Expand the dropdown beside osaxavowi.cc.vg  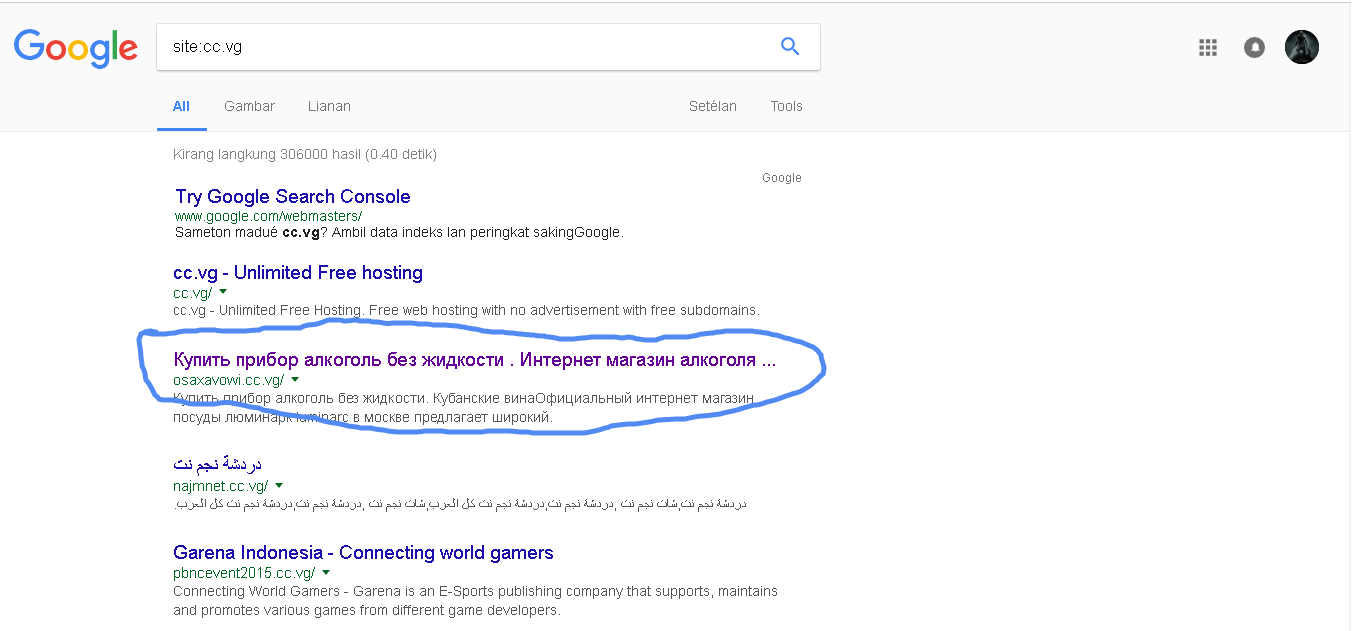pyautogui.click(x=295, y=380)
